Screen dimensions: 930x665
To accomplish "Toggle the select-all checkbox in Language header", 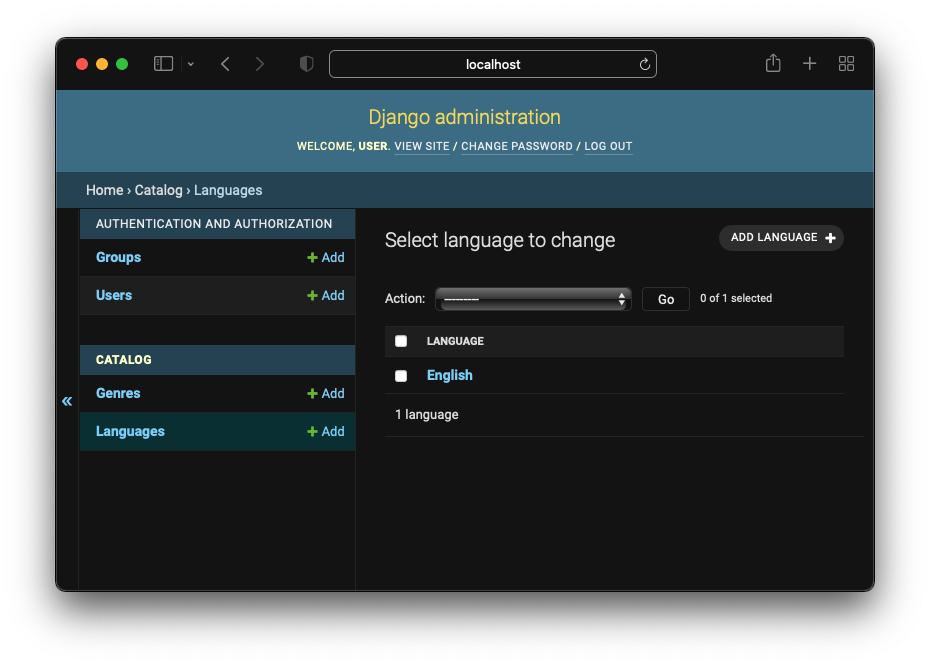I will coord(401,341).
